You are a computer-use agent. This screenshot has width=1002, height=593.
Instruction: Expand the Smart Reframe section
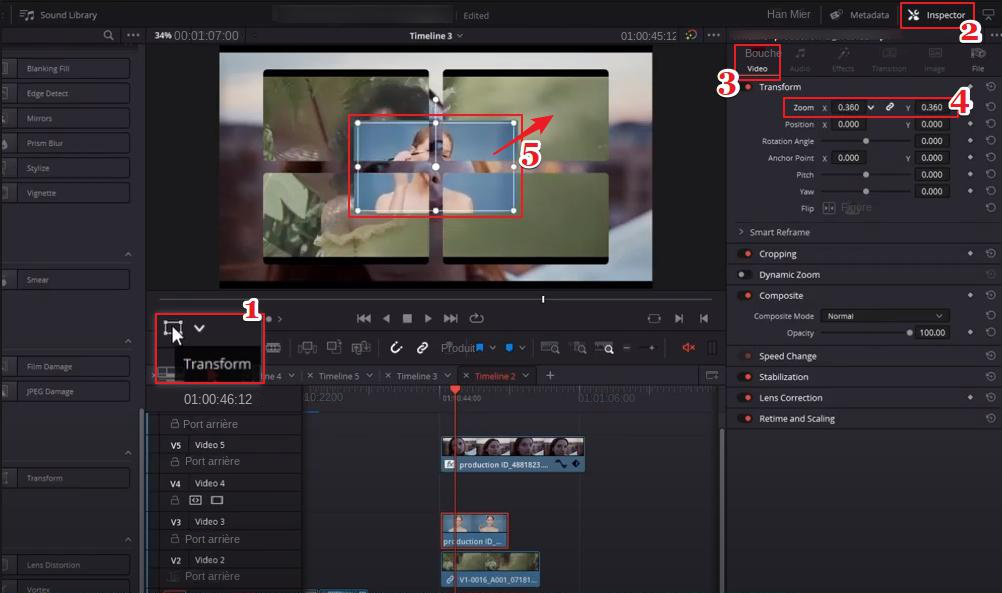pos(741,232)
